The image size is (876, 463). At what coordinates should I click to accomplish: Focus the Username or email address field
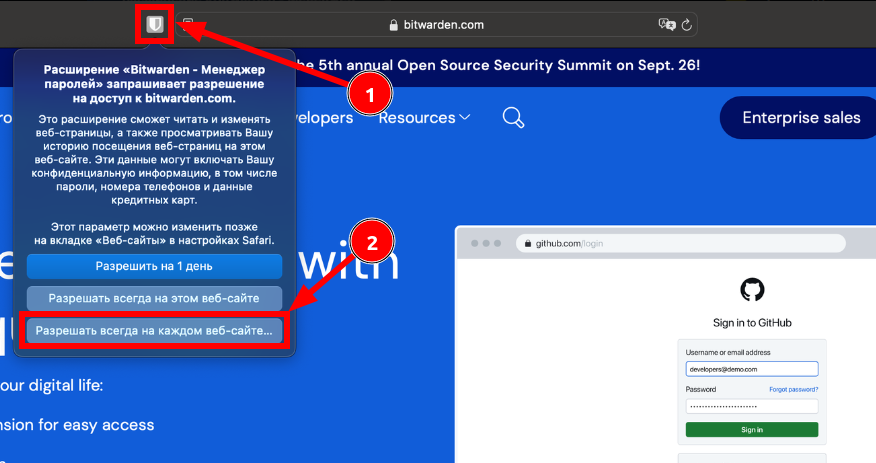pos(752,369)
